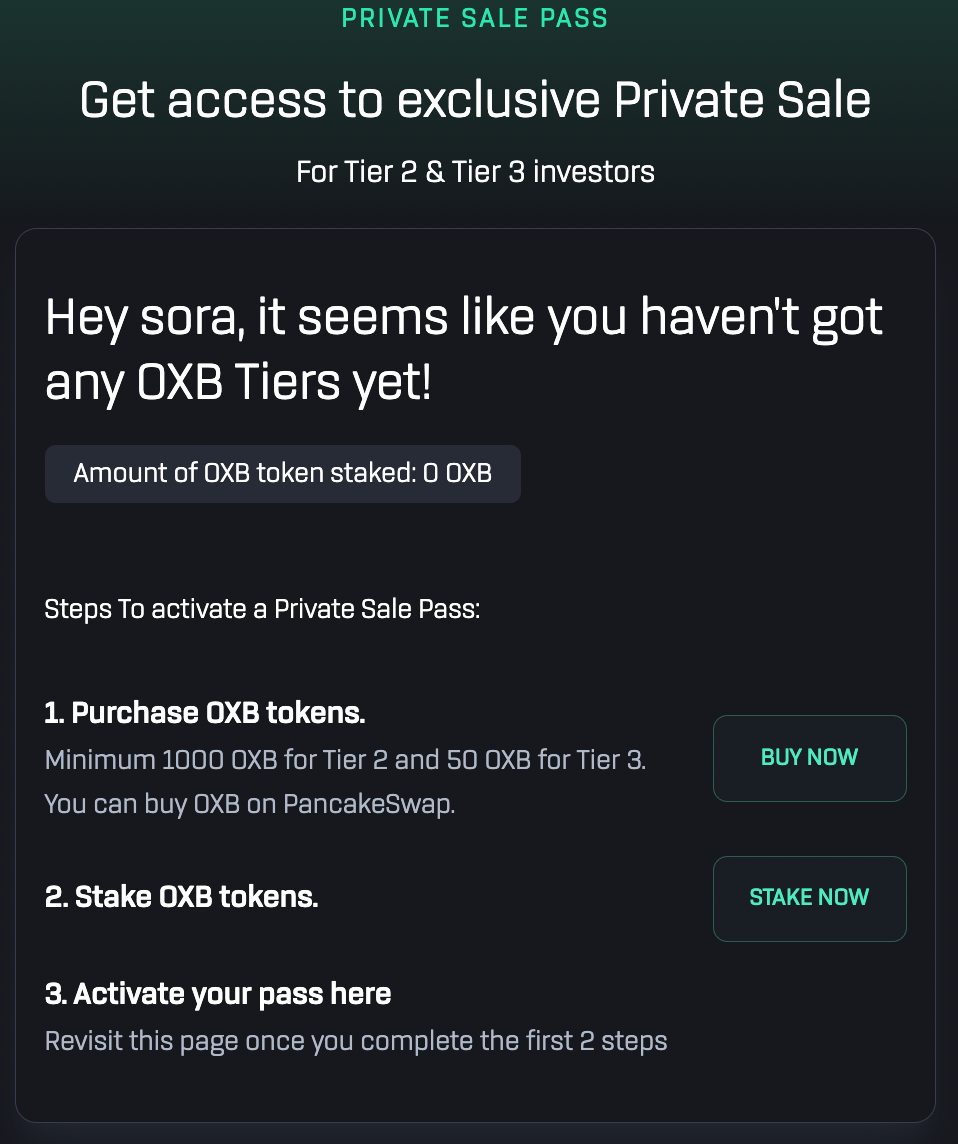This screenshot has width=958, height=1144.
Task: Select the "1. Purchase OXB tokens." step title
Action: click(x=205, y=713)
